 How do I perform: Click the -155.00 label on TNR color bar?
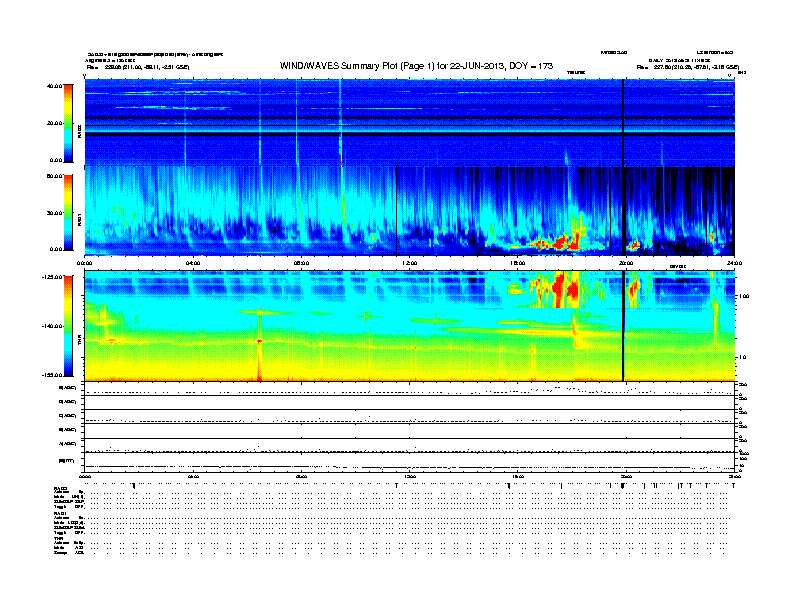point(53,375)
